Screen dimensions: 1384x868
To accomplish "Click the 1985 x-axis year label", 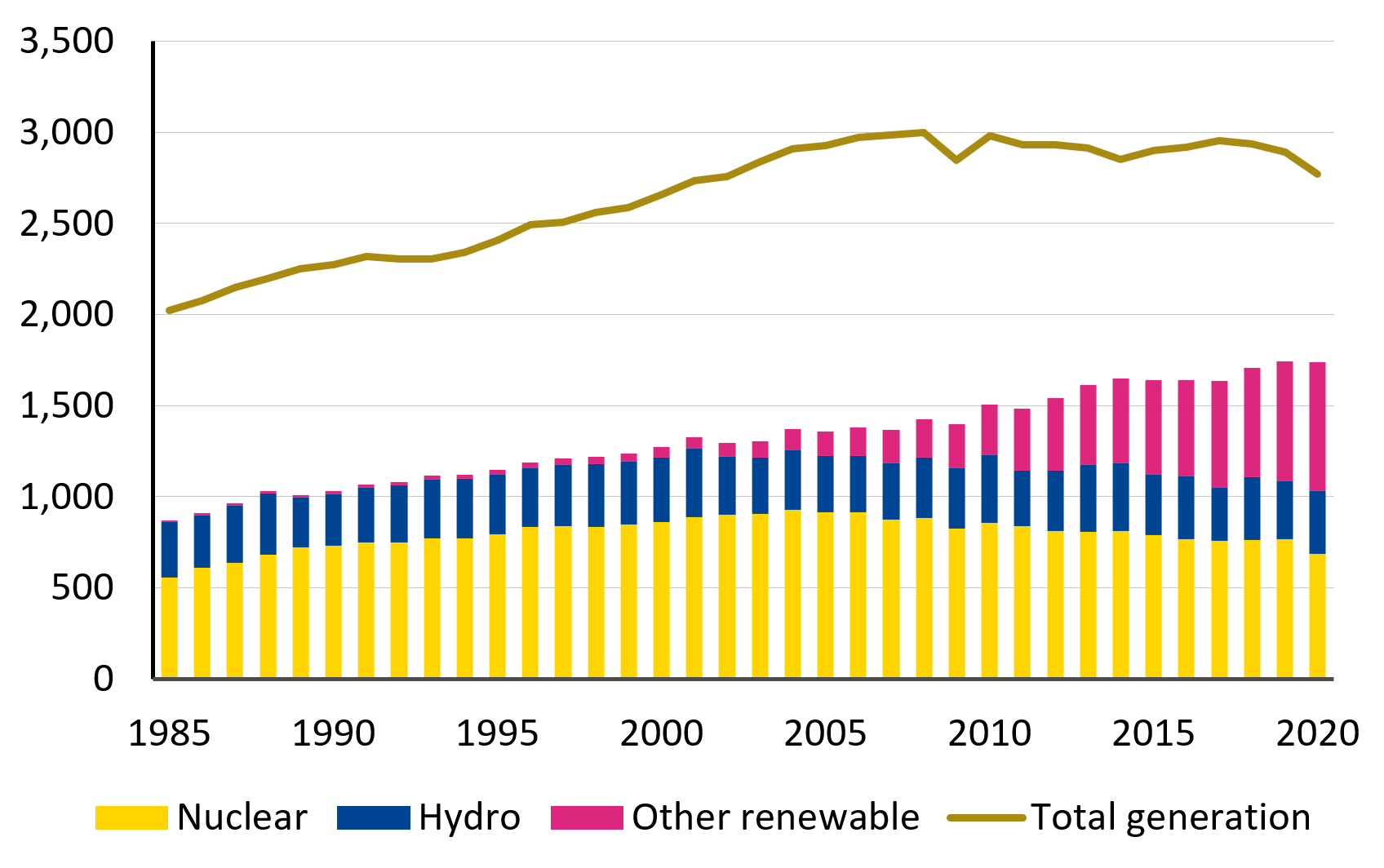I will coord(170,733).
